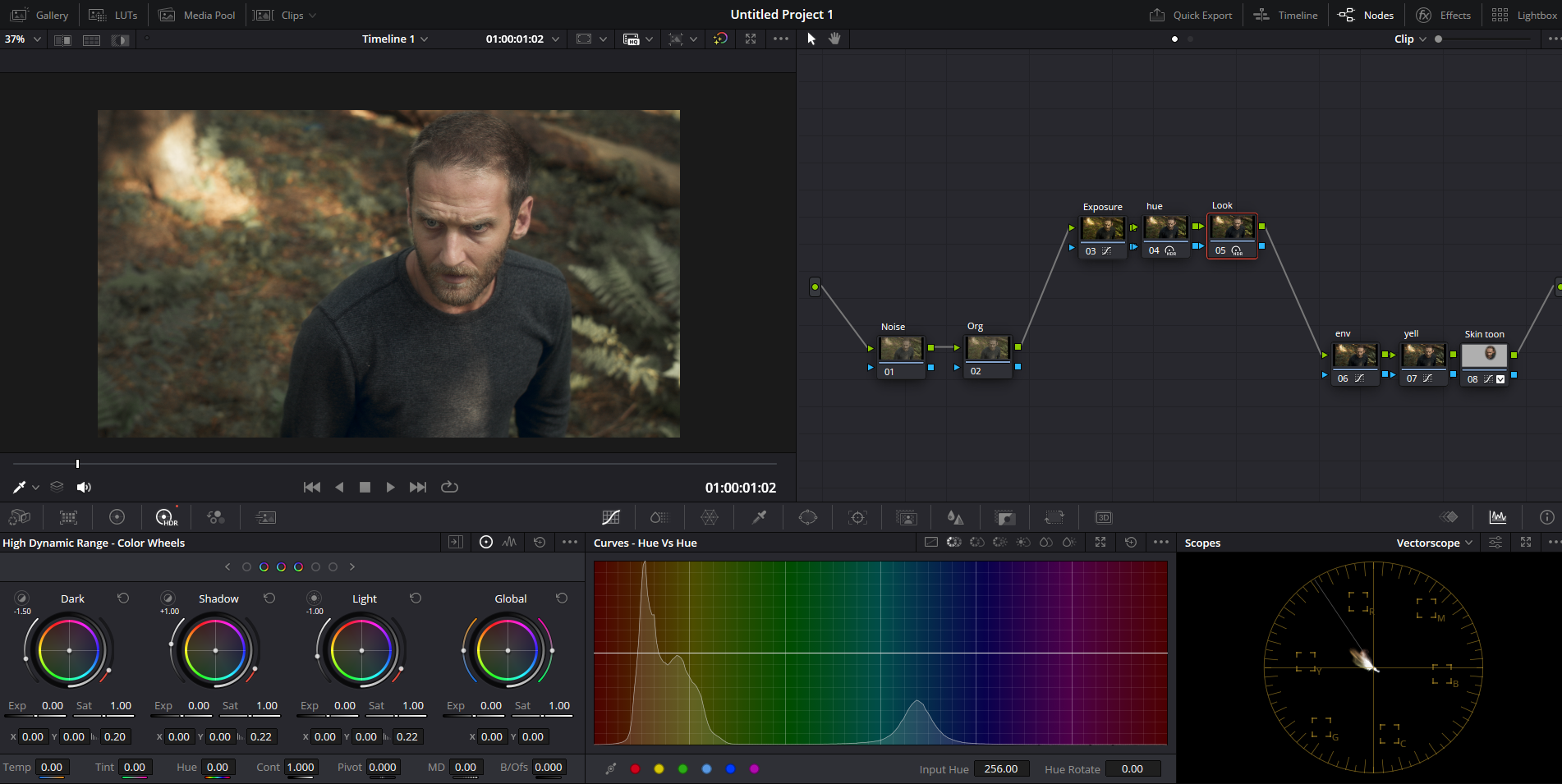
Task: Toggle the split screen viewer mode
Action: (x=91, y=39)
